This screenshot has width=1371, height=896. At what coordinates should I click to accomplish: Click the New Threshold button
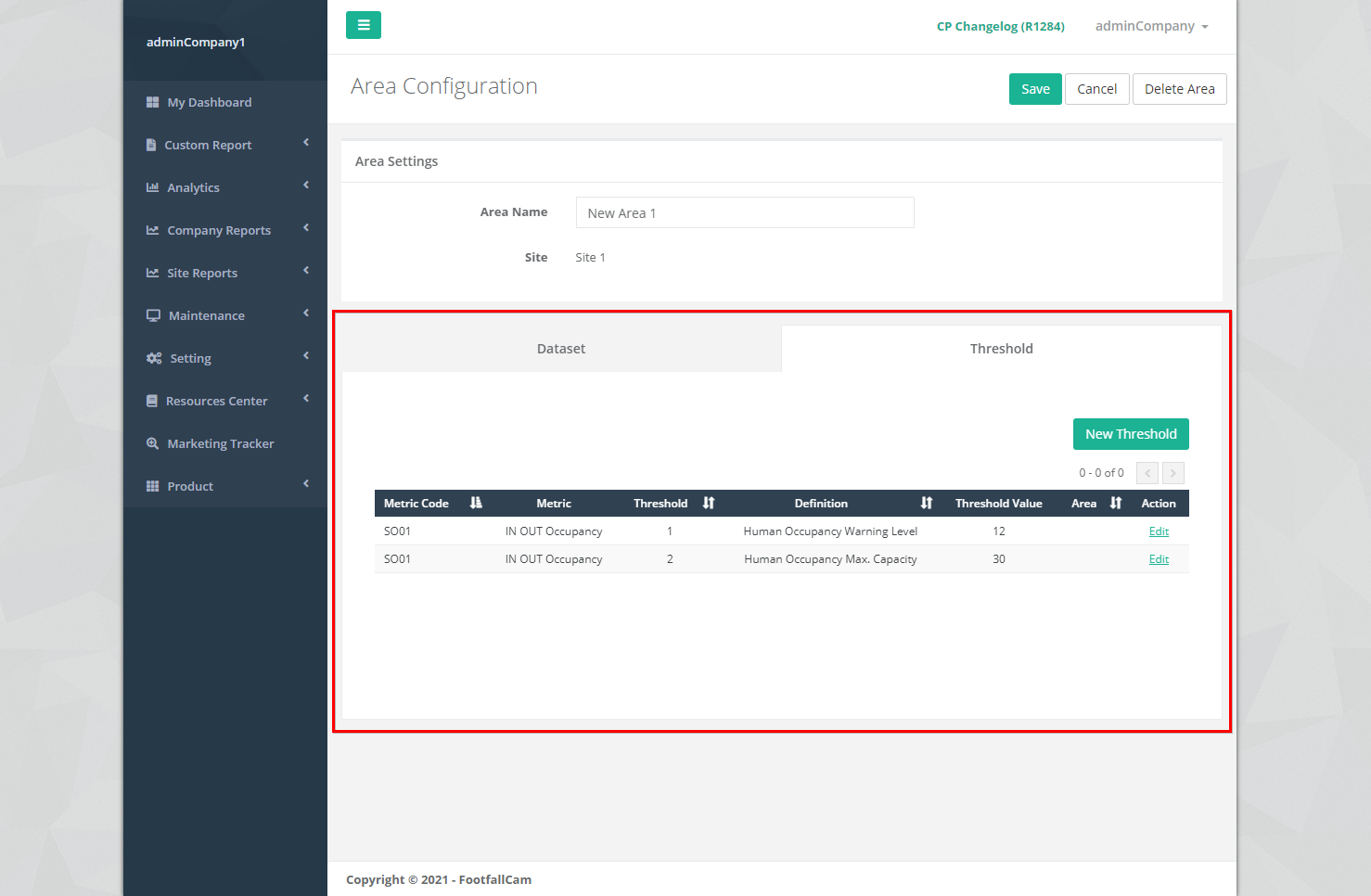(x=1131, y=434)
